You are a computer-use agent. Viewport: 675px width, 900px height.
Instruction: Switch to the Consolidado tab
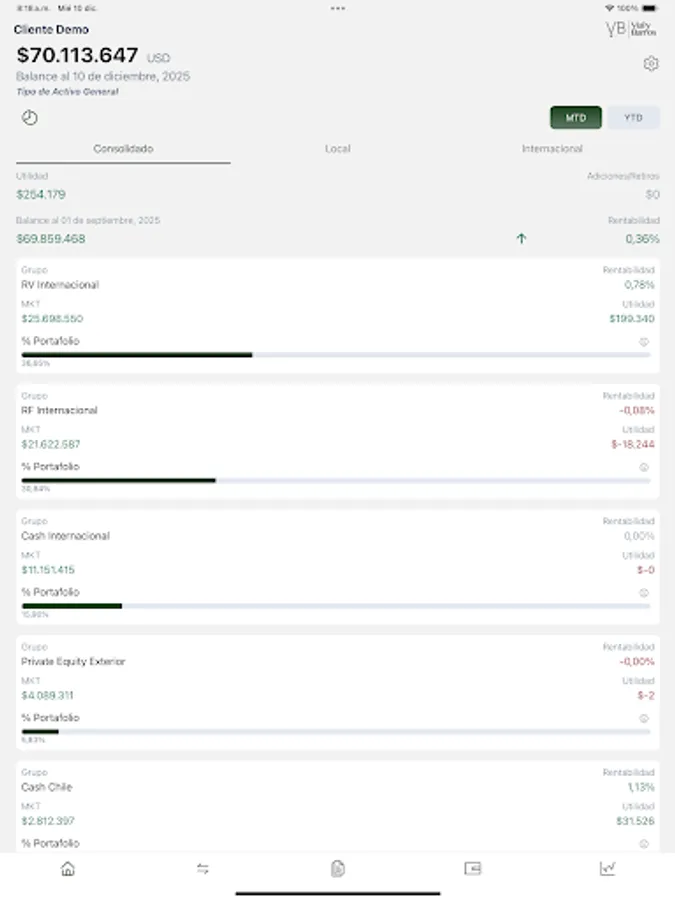(123, 149)
